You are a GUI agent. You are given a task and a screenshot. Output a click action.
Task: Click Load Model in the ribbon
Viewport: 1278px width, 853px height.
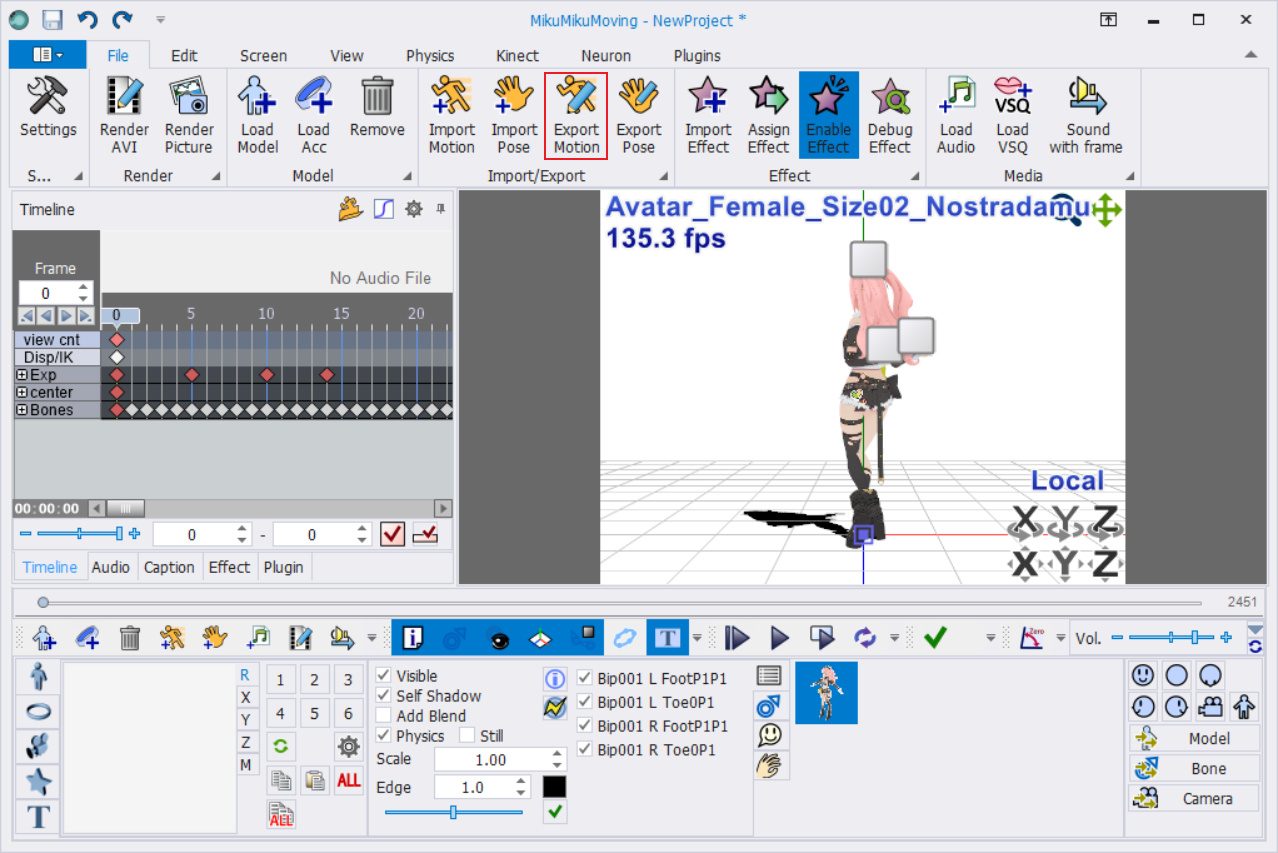pyautogui.click(x=257, y=115)
